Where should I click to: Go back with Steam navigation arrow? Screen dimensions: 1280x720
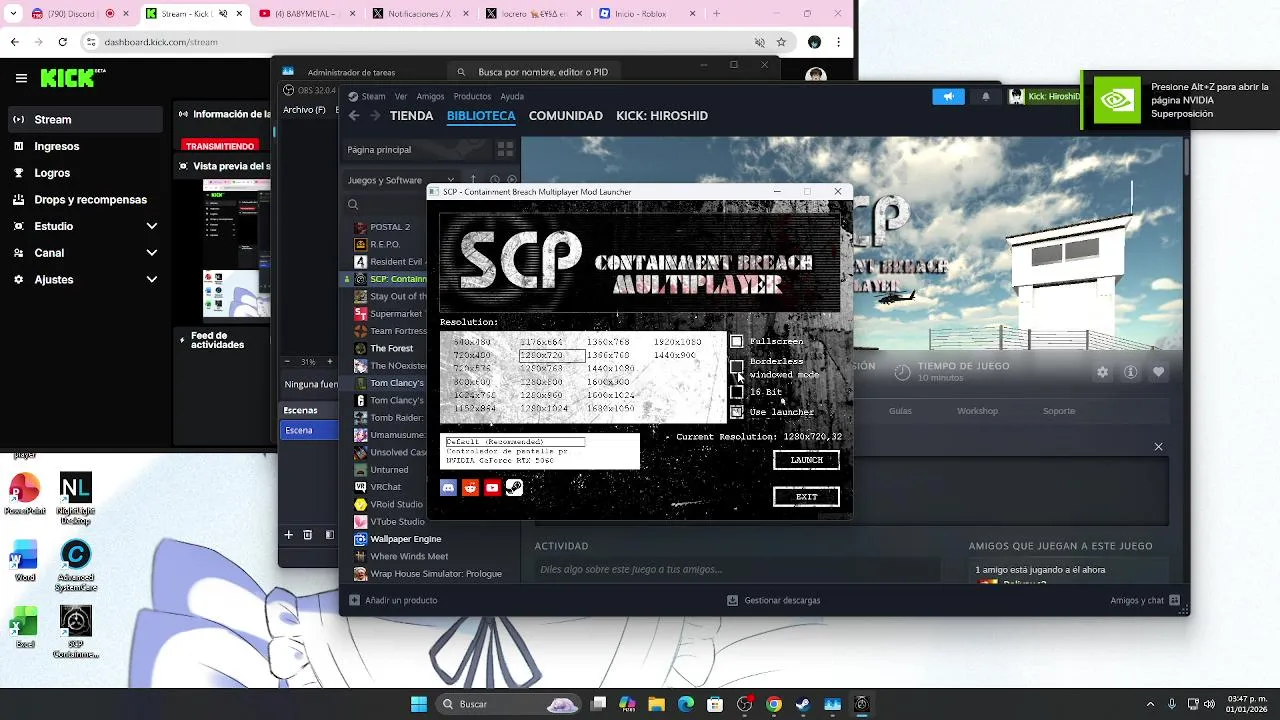(x=354, y=116)
